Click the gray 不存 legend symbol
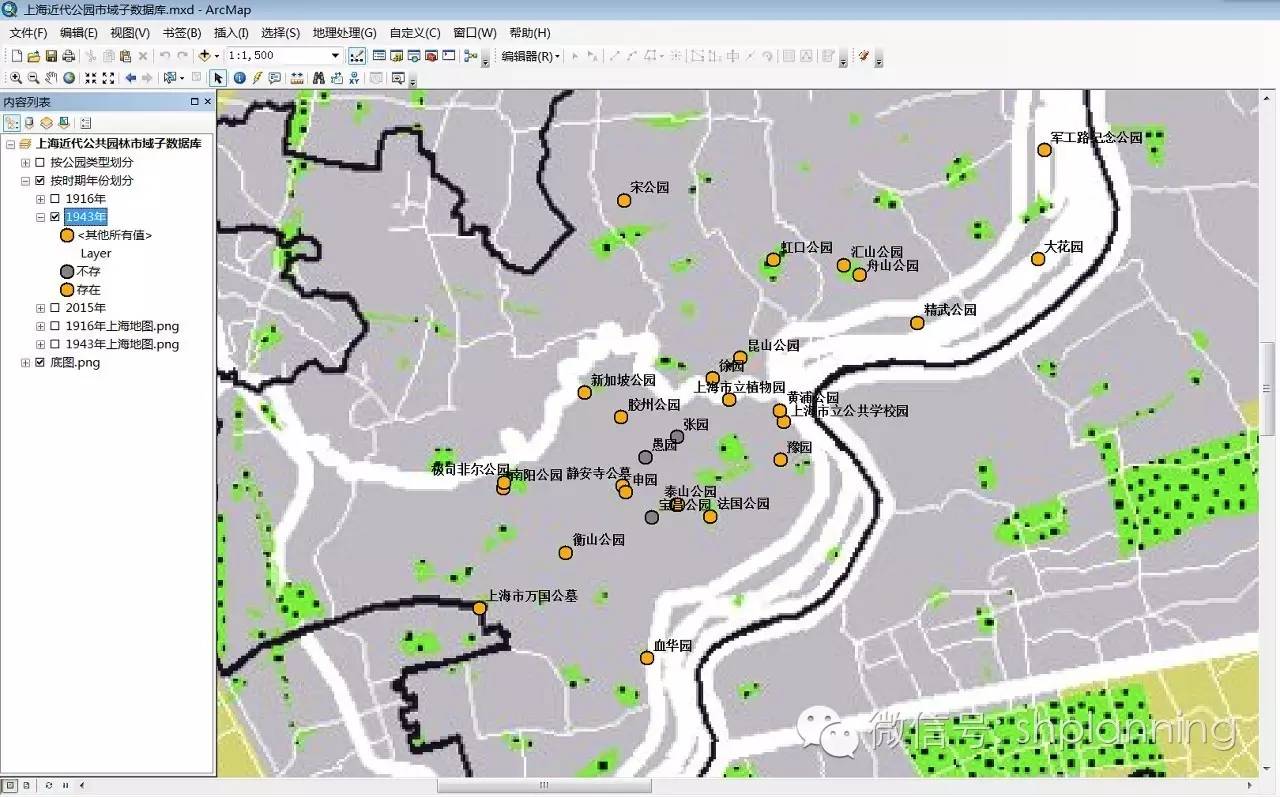1280x797 pixels. pos(67,272)
